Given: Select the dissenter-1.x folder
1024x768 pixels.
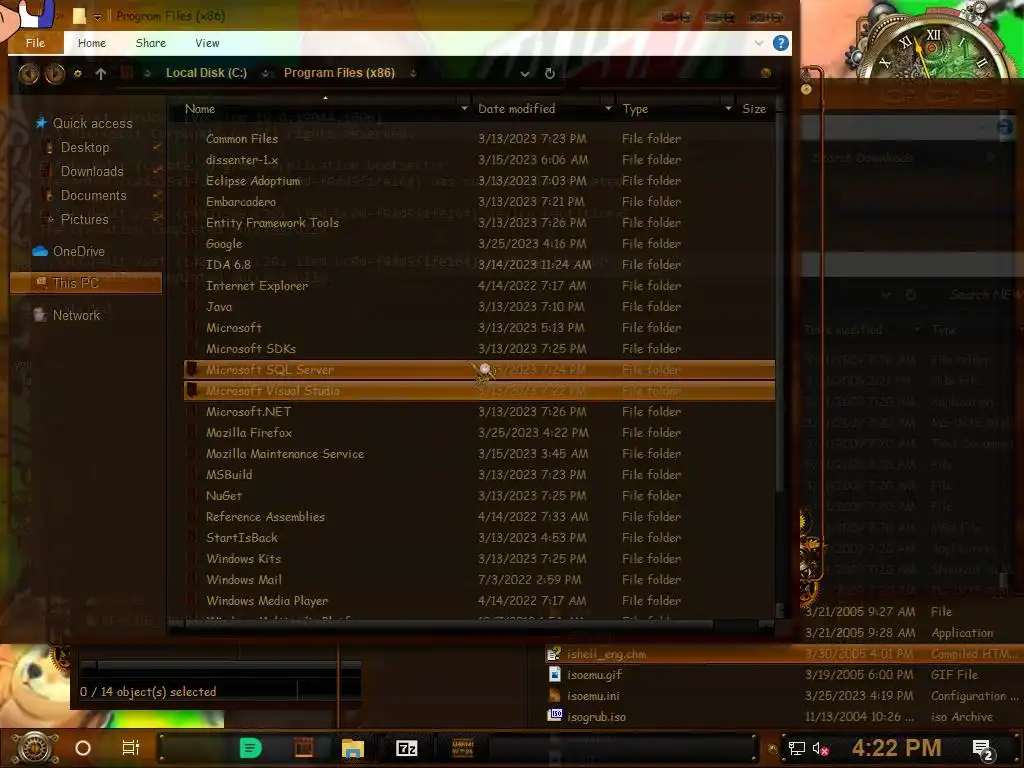Looking at the screenshot, I should tap(479, 159).
